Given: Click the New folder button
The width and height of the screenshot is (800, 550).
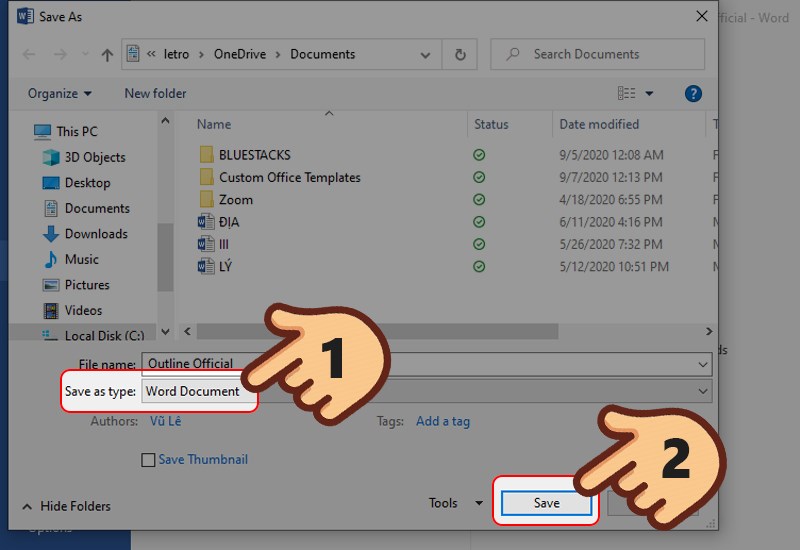Looking at the screenshot, I should 155,93.
